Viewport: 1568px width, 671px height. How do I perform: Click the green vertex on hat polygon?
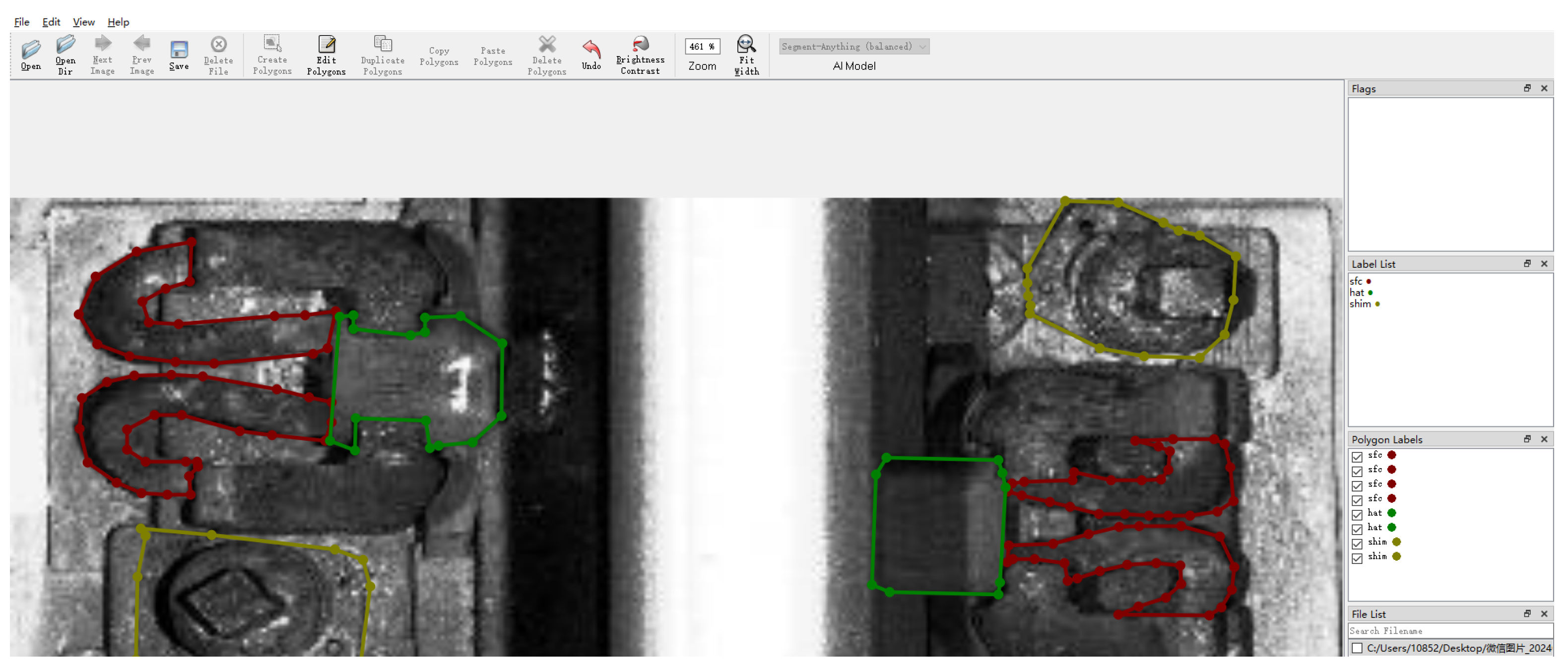(x=502, y=344)
